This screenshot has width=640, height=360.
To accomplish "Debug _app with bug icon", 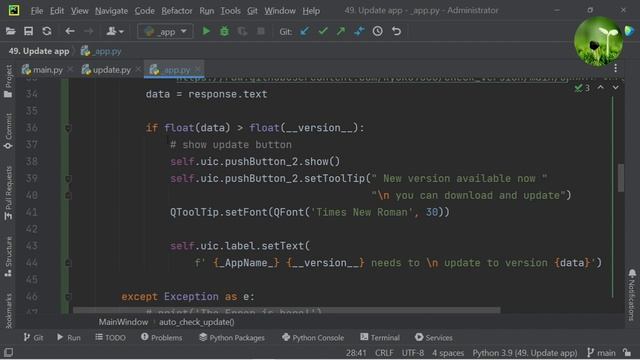I will [224, 31].
